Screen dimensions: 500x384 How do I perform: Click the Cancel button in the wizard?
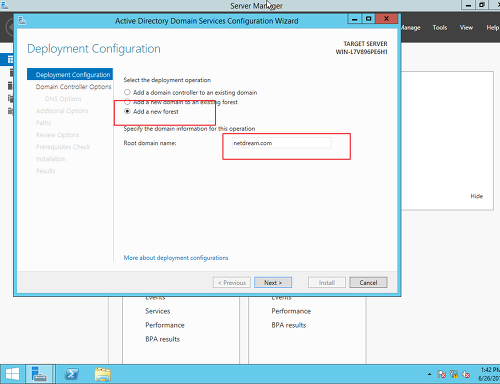(368, 283)
